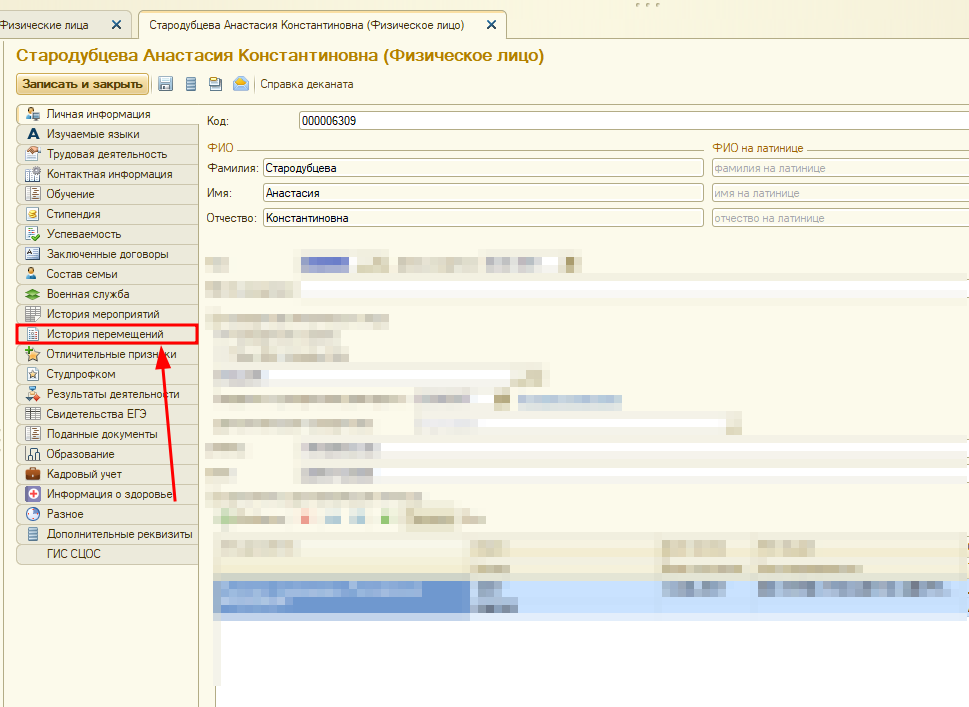Screen dimensions: 969x707
Task: Click the Фамилия field containing Стародубцева
Action: click(x=483, y=168)
